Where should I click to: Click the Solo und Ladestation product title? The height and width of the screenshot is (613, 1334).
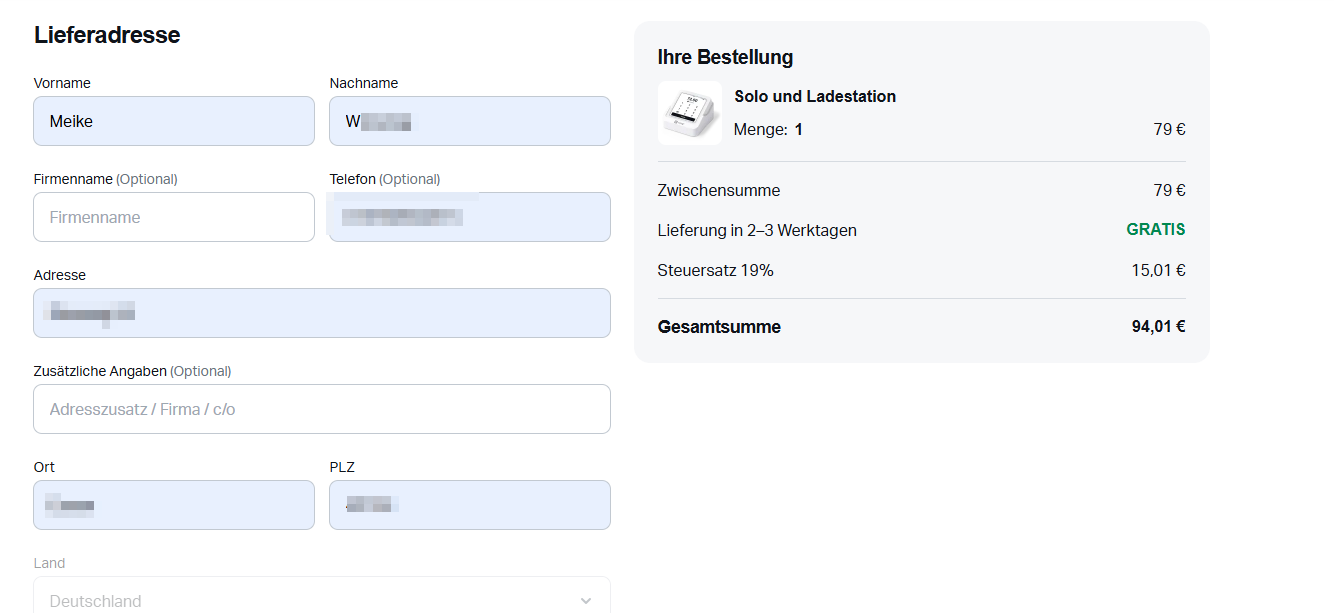click(815, 96)
